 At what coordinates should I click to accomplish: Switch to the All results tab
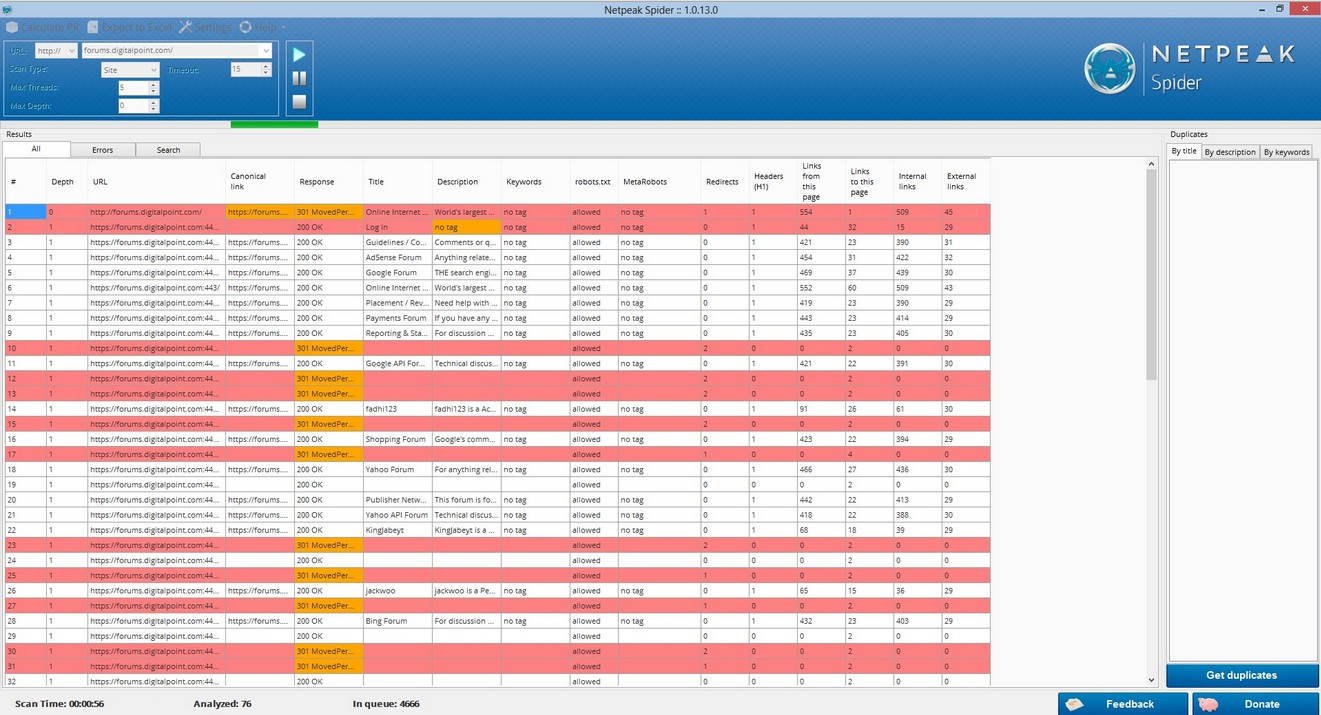tap(36, 149)
